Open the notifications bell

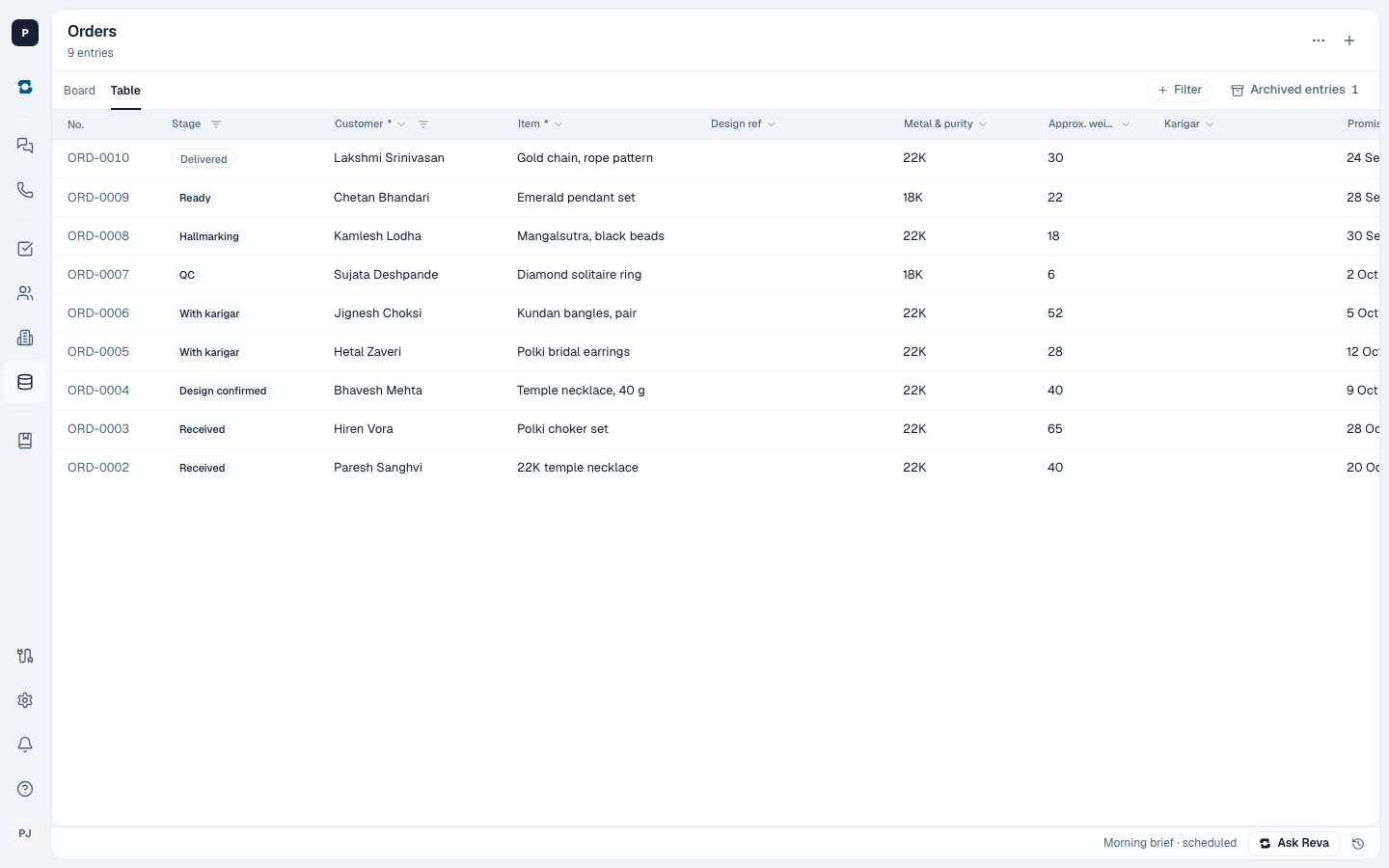(x=25, y=745)
